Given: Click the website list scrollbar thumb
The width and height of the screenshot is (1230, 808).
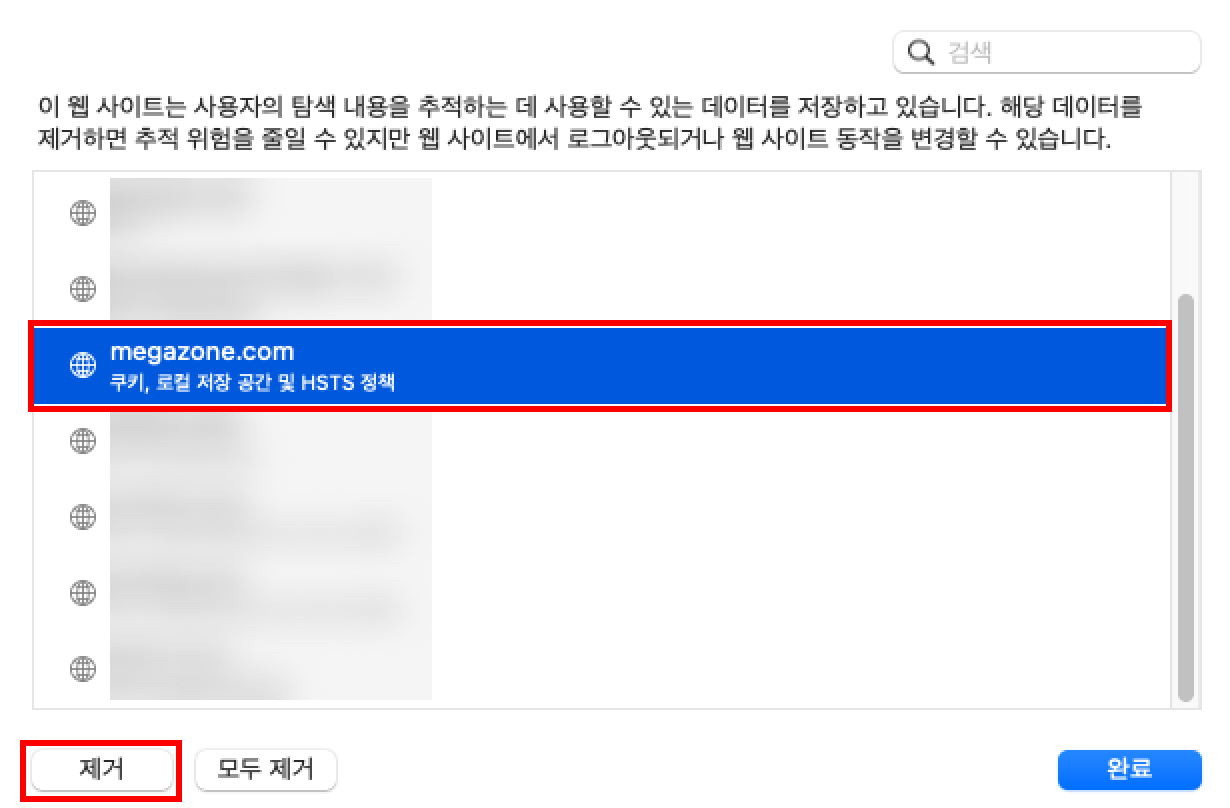Looking at the screenshot, I should (1185, 497).
